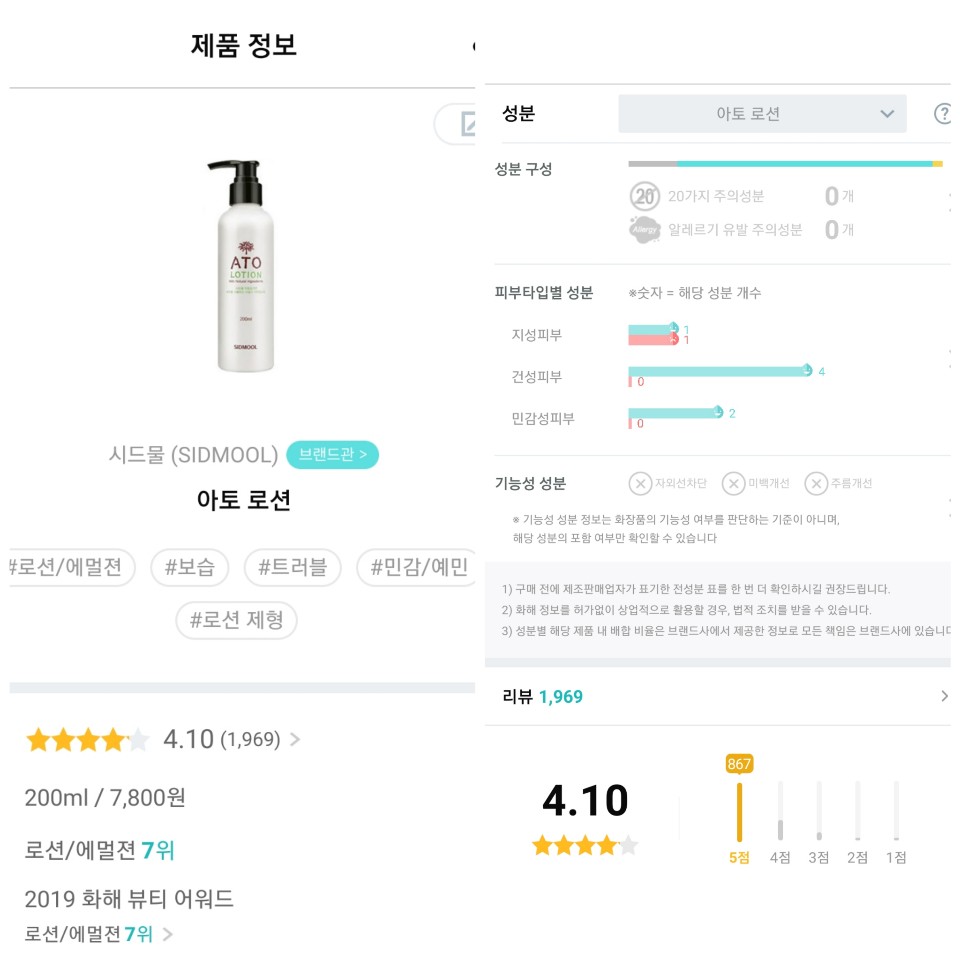Viewport: 960px width, 960px height.
Task: Select the 4점 rating bar
Action: click(780, 820)
